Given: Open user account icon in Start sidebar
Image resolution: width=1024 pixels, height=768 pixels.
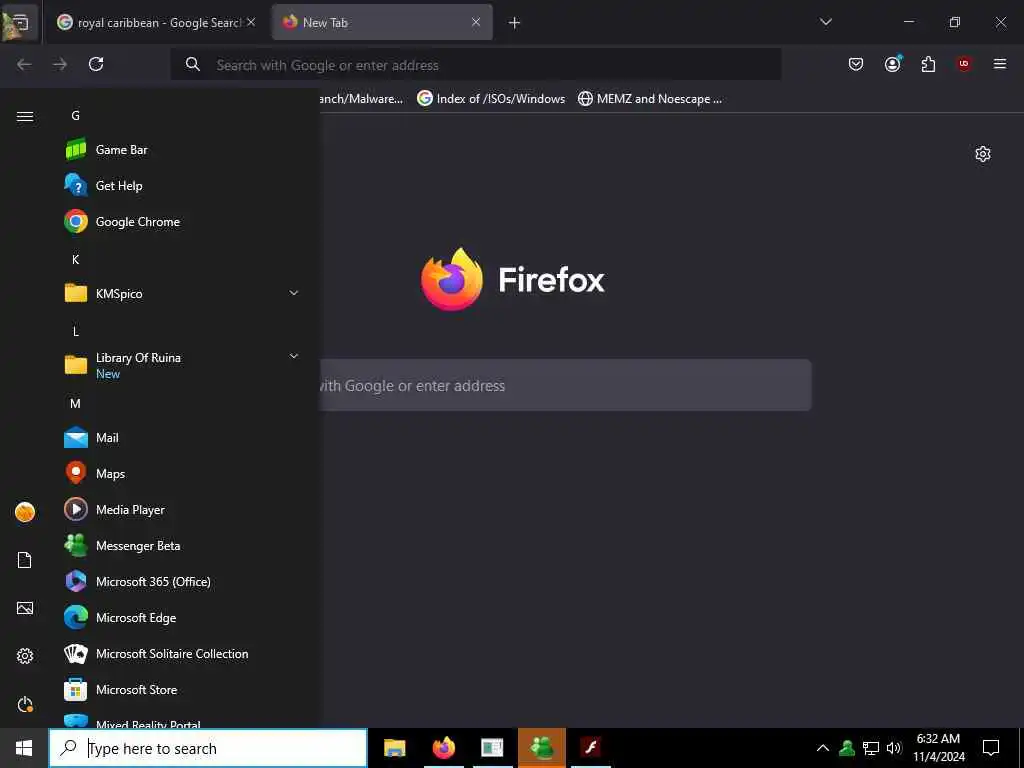Looking at the screenshot, I should coord(25,512).
